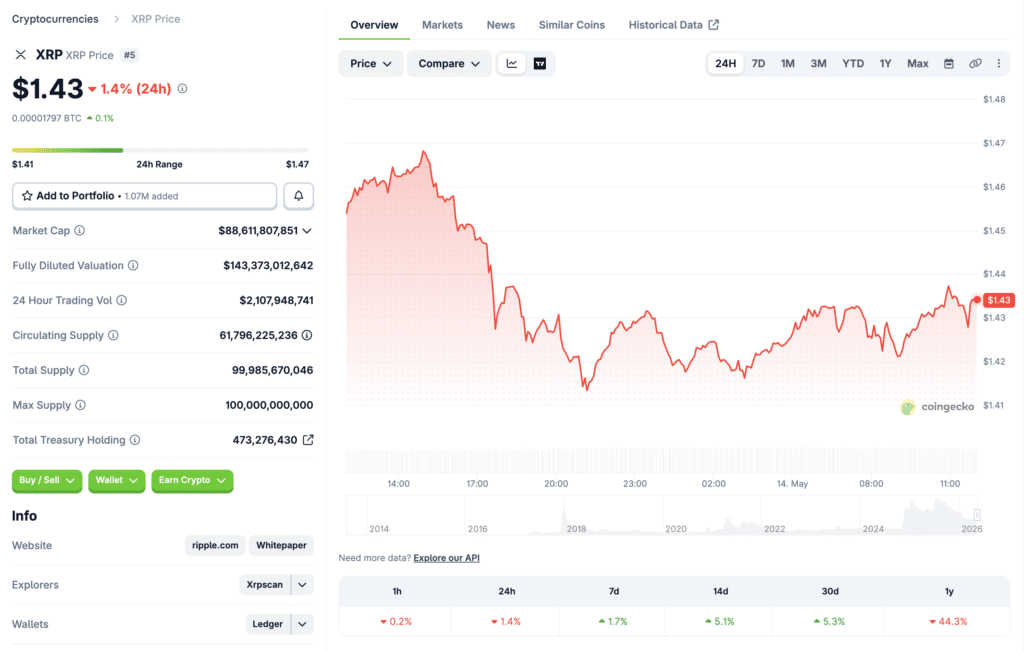Screen dimensions: 1024x652
Task: Click the 24h Range progress bar
Action: click(161, 150)
